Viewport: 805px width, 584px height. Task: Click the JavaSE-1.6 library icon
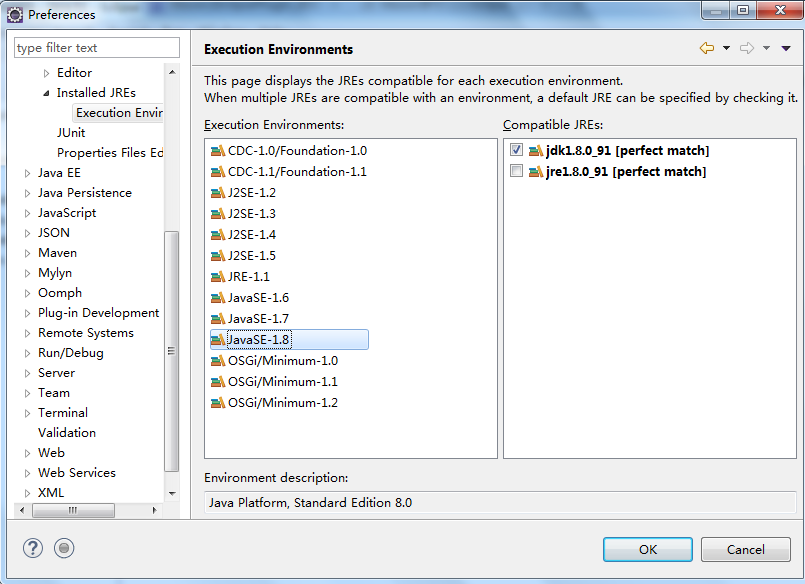coord(218,298)
